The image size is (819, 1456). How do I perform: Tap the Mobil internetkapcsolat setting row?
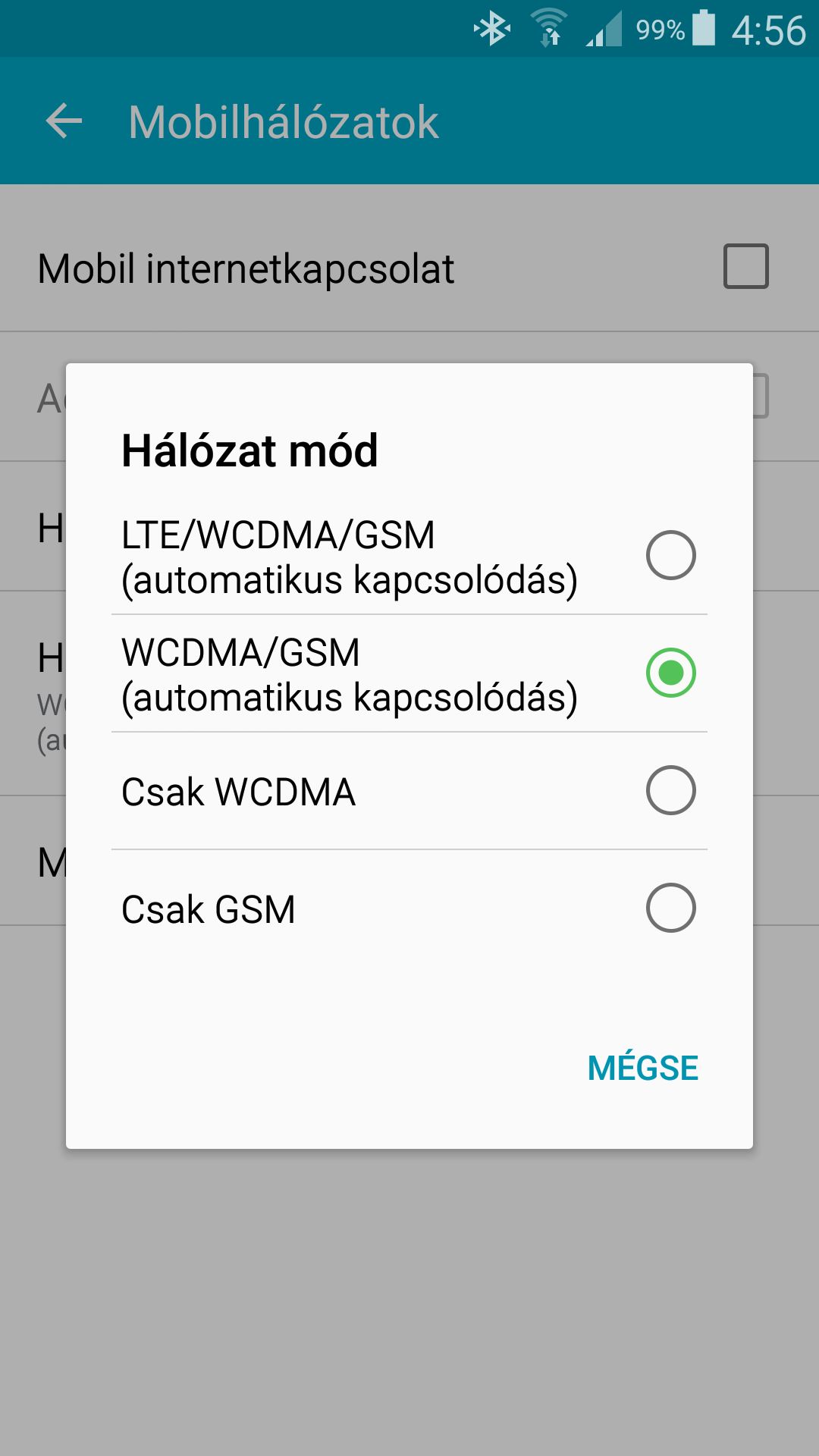409,267
